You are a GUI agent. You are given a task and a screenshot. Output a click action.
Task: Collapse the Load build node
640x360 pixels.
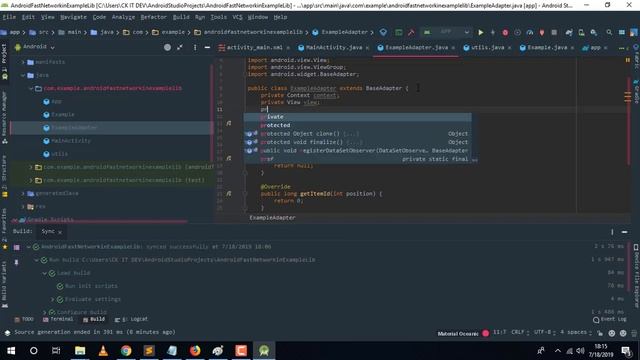44,273
